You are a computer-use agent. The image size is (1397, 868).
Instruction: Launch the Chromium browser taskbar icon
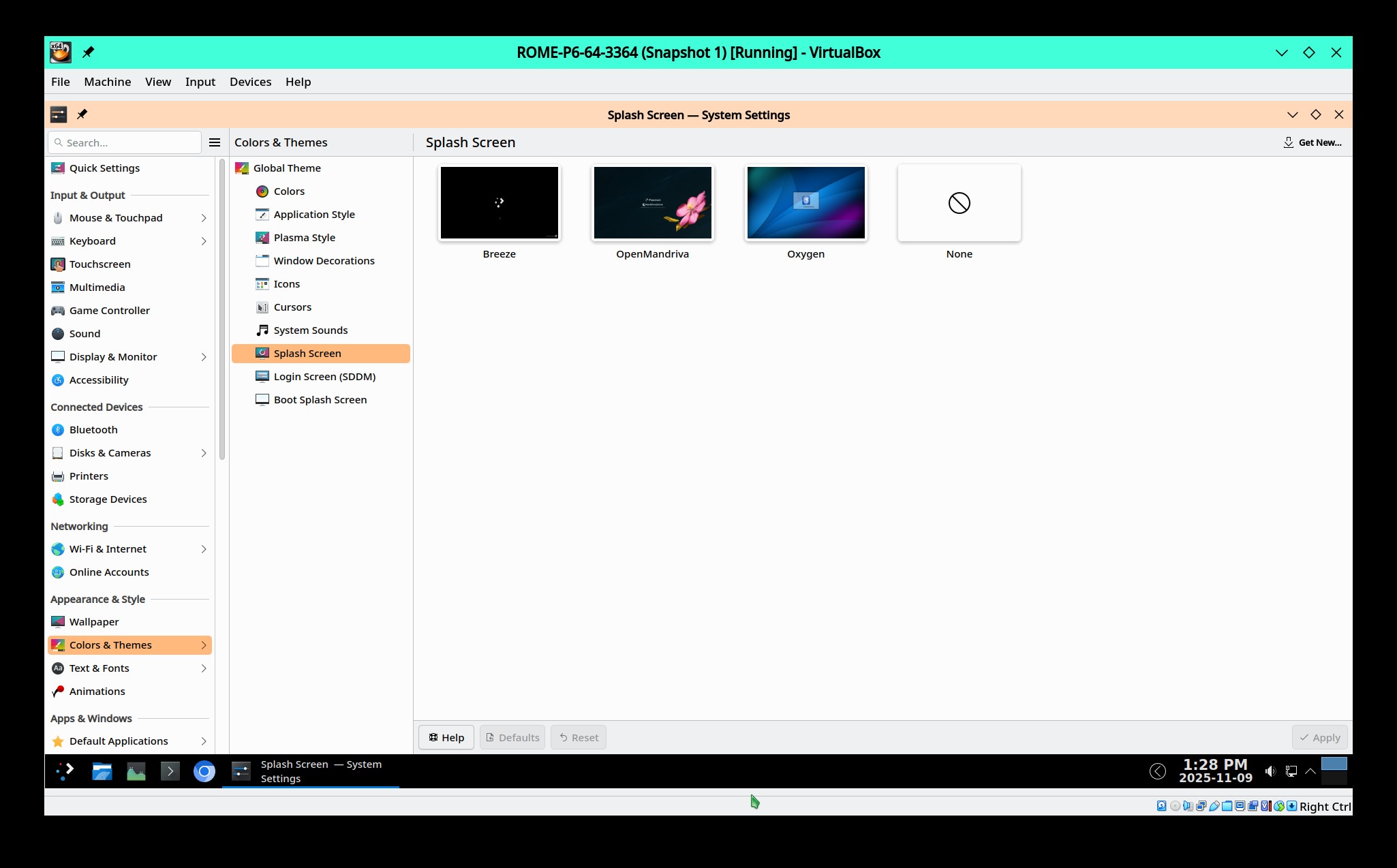point(204,771)
